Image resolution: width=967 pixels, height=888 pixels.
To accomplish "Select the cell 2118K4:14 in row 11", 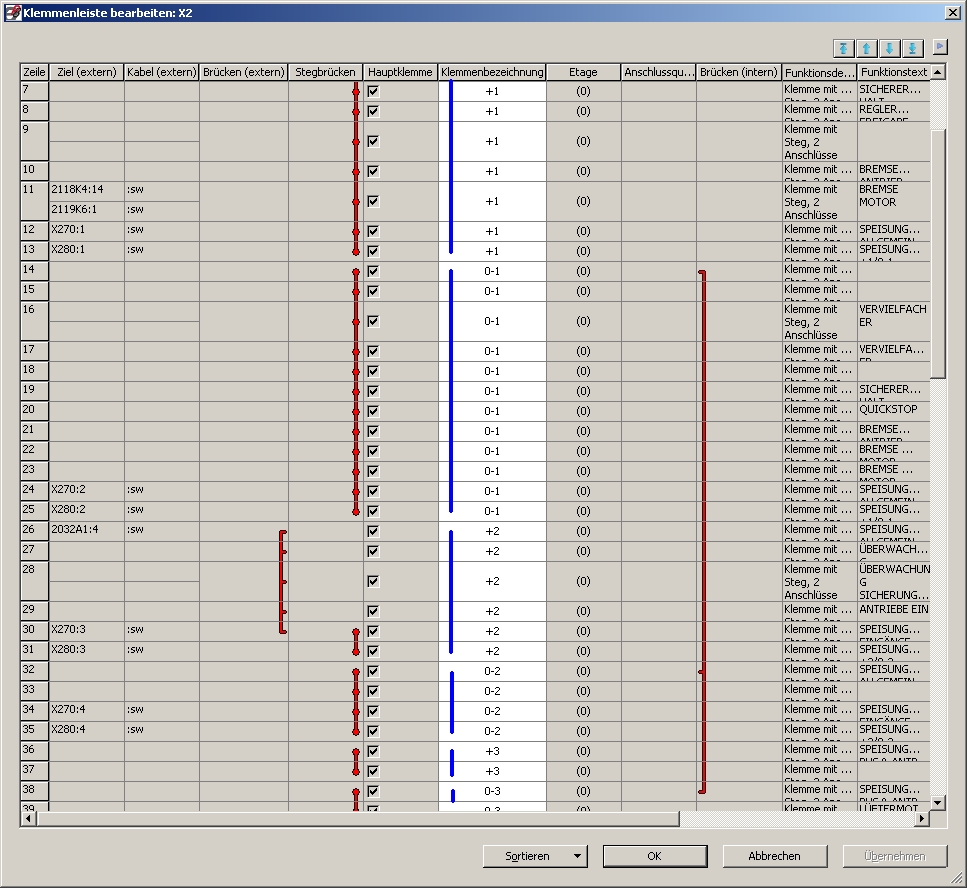I will click(x=87, y=189).
